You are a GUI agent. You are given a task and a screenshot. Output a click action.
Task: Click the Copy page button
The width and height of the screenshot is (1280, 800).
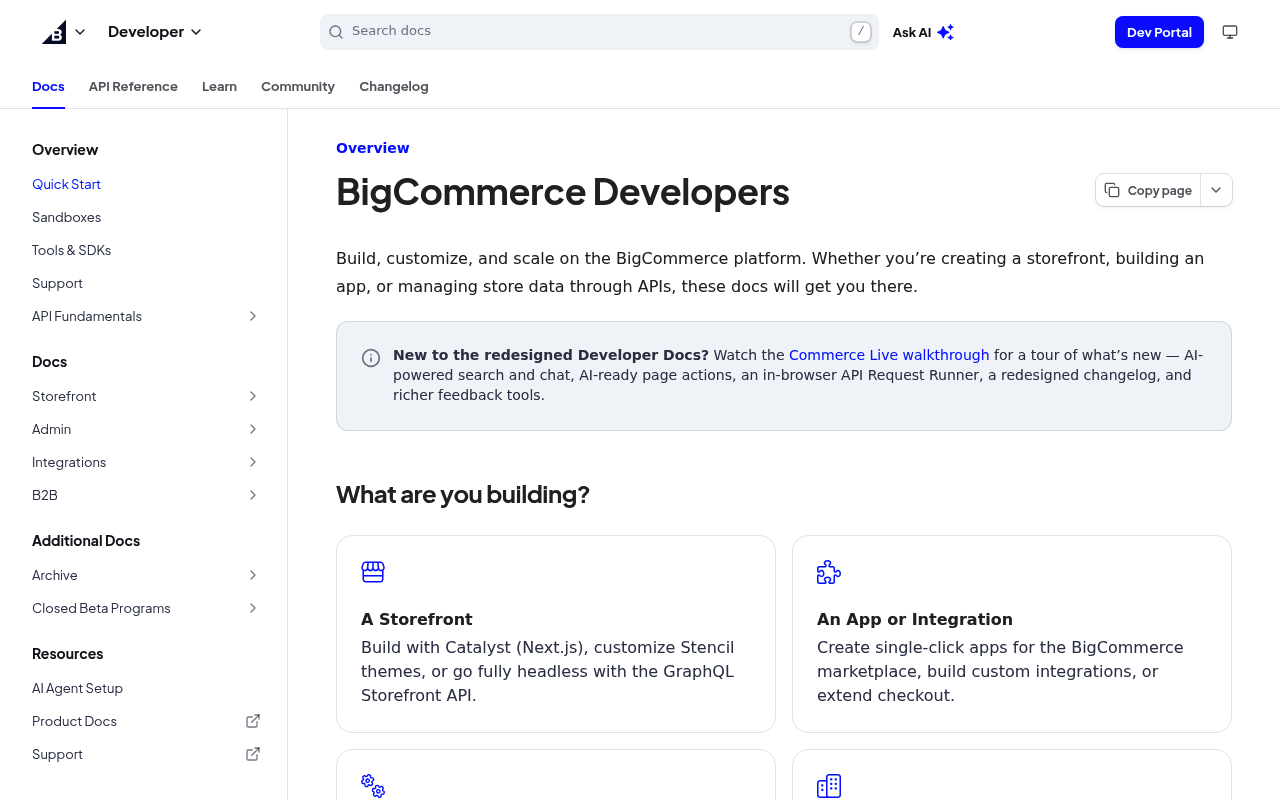(1148, 190)
